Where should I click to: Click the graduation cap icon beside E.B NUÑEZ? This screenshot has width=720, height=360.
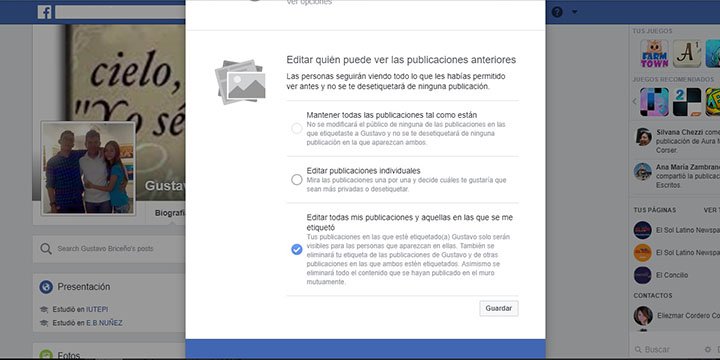click(x=44, y=323)
